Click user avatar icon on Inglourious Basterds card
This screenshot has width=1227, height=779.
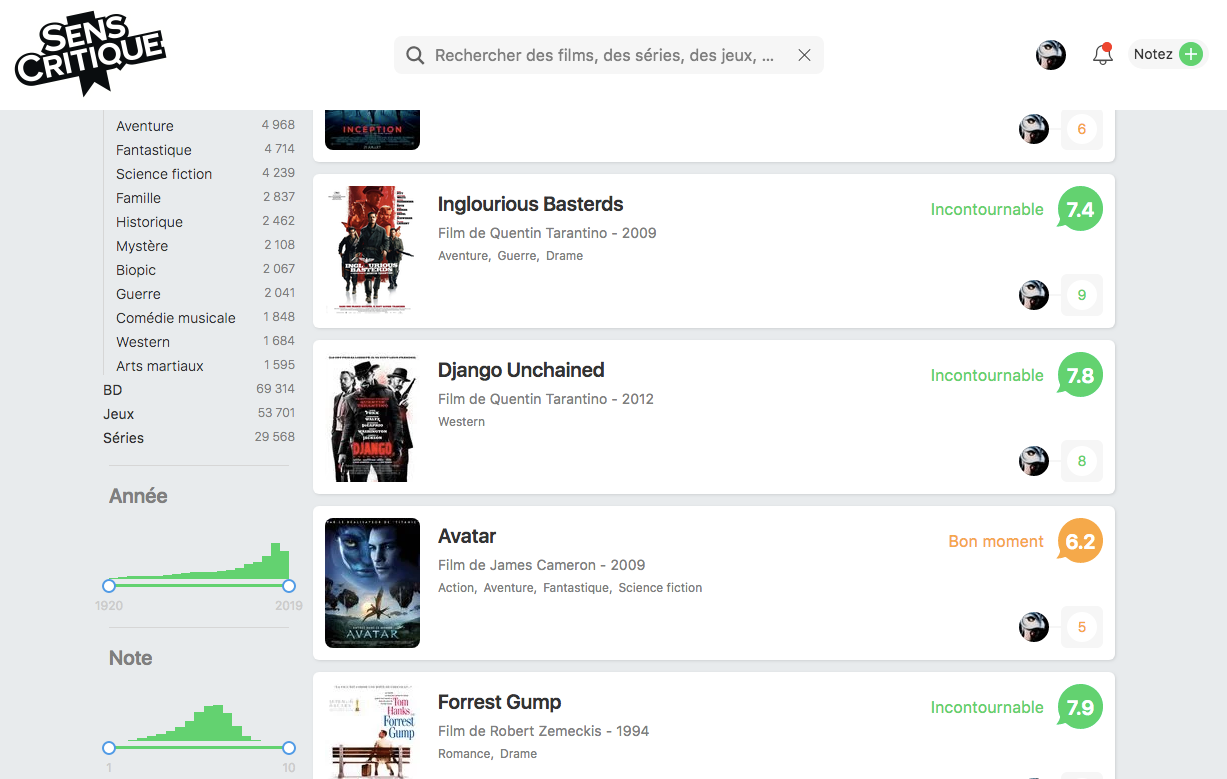(1034, 295)
